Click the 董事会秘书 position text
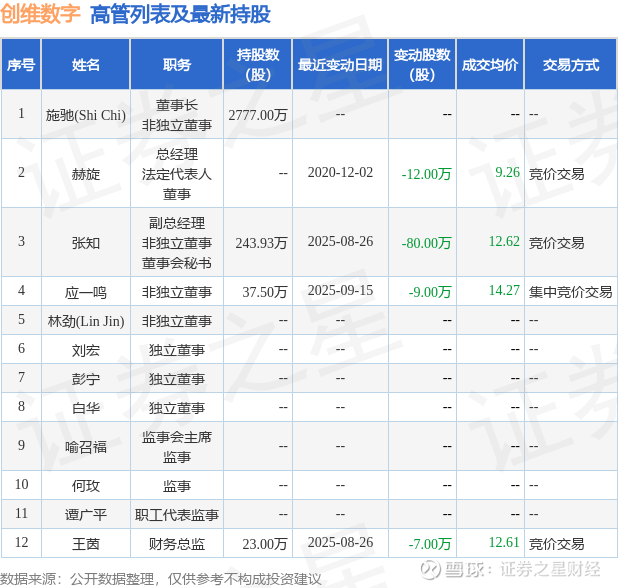This screenshot has height=588, width=618. pyautogui.click(x=177, y=263)
